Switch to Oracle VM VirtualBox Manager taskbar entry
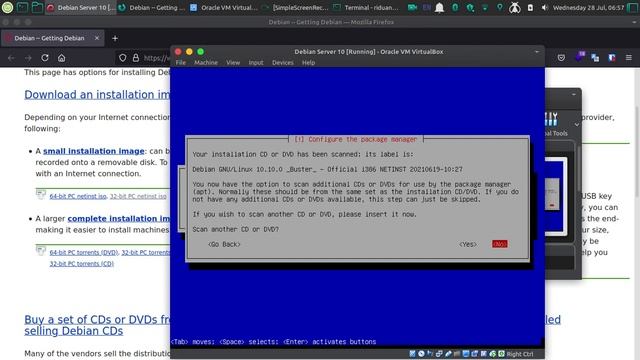 tap(223, 7)
